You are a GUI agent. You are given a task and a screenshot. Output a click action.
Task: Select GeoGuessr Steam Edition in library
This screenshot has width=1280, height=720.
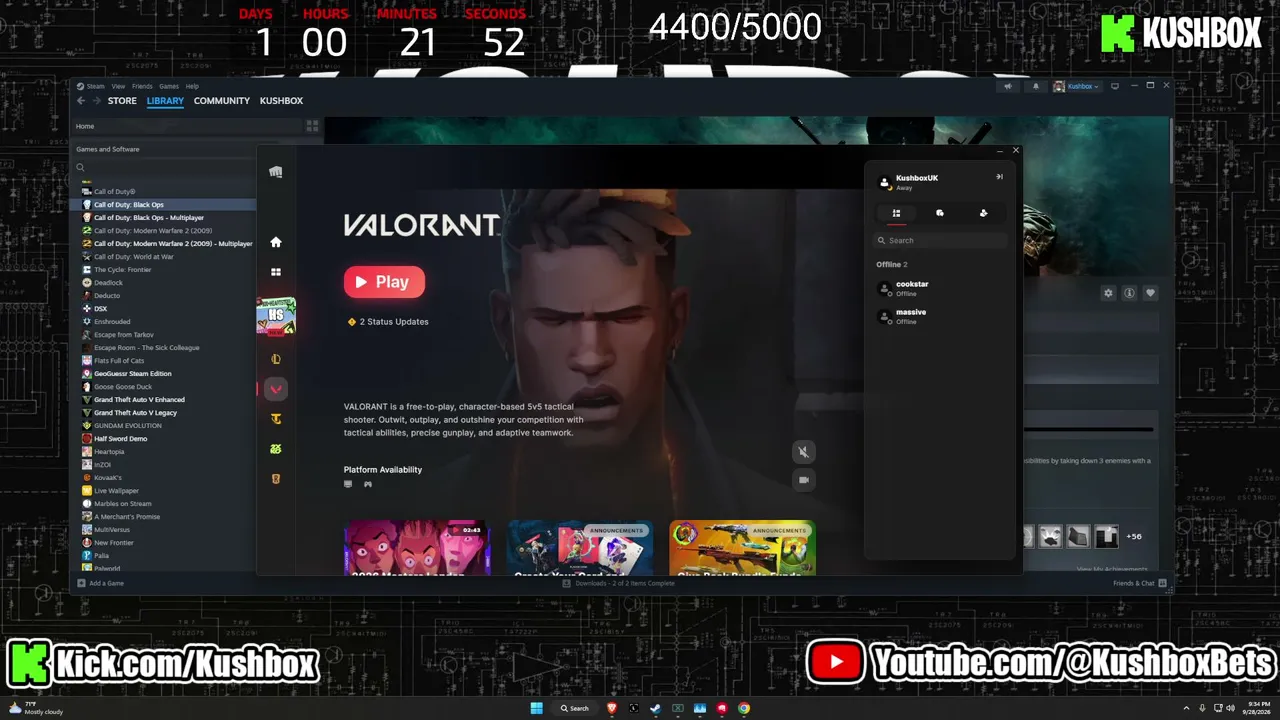point(133,373)
